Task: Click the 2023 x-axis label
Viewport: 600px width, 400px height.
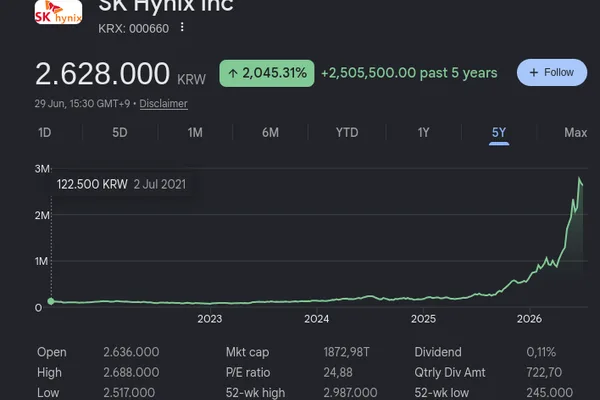Action: 210,318
